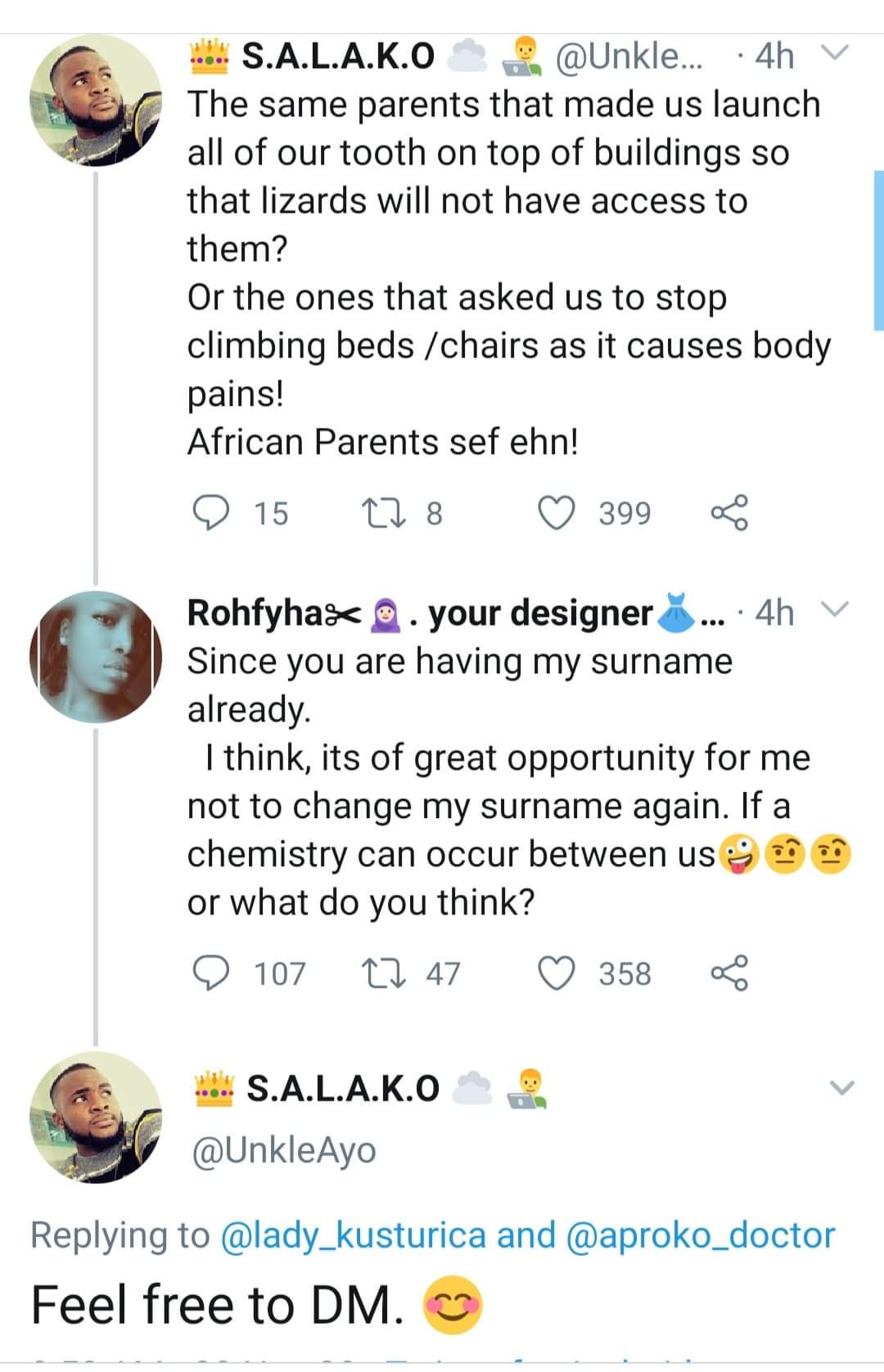Share the African Parents tweet
The height and width of the screenshot is (1372, 884).
pos(728,513)
